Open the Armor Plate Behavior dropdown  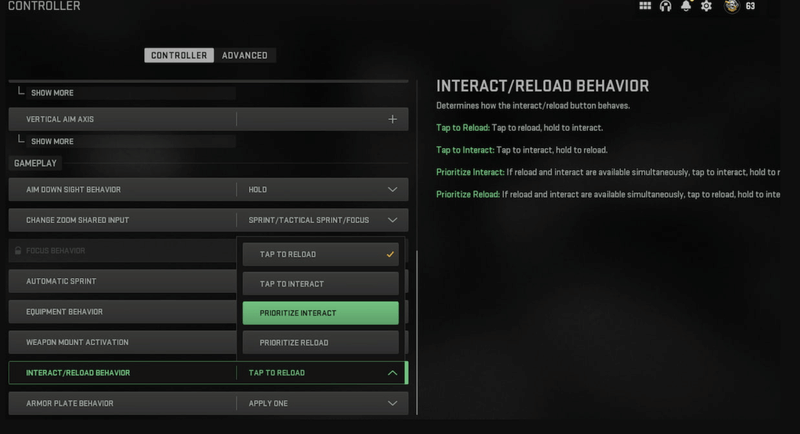tap(392, 404)
